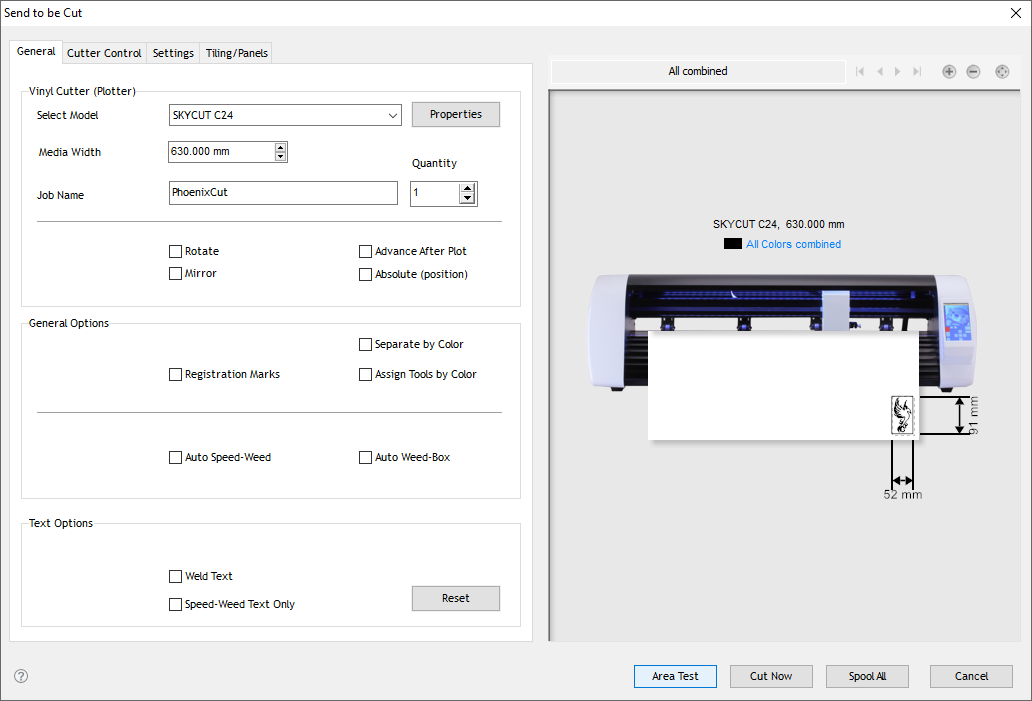Viewport: 1032px width, 701px height.
Task: Click the All Colors combined link
Action: tap(793, 244)
